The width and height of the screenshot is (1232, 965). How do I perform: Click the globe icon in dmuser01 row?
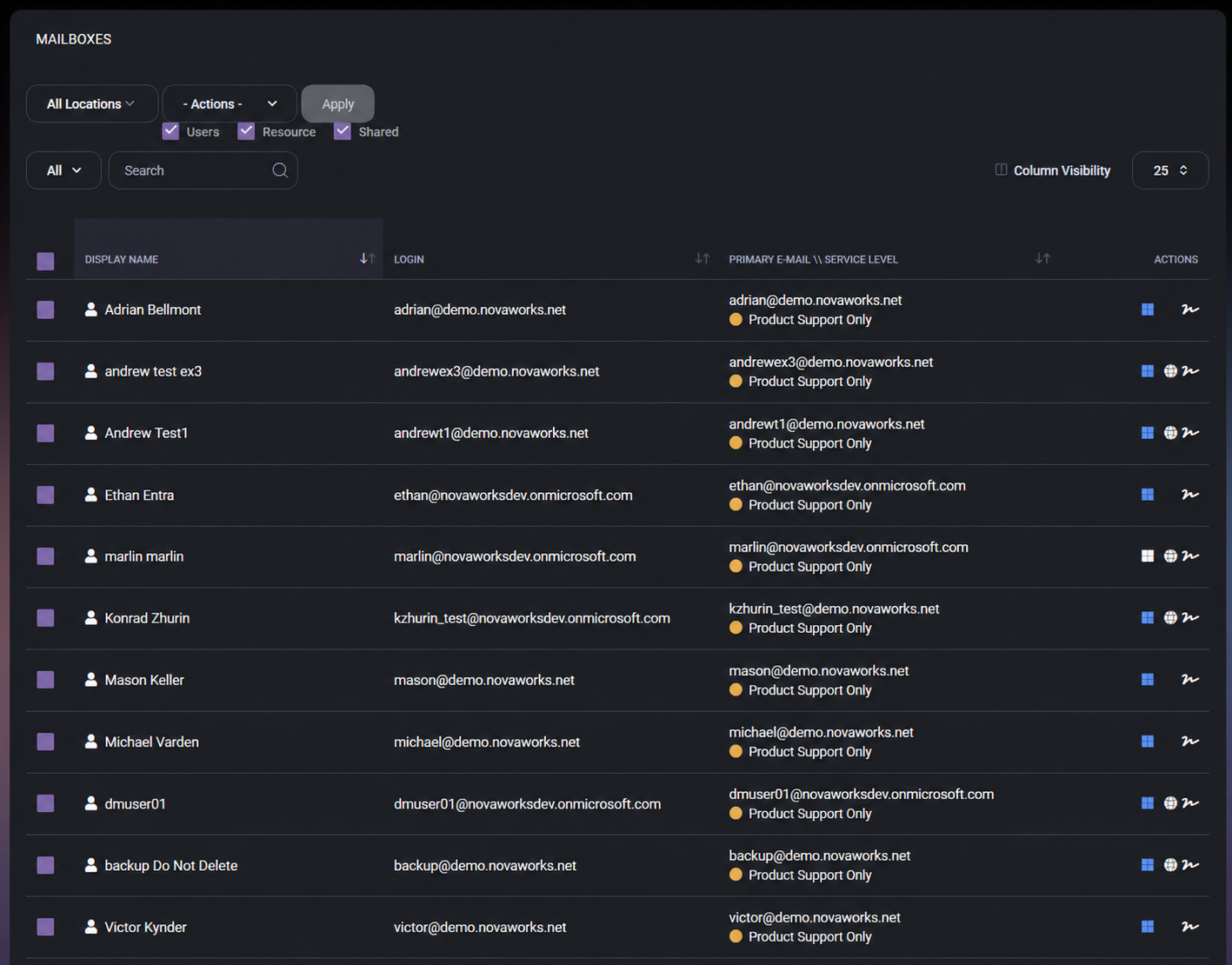point(1170,803)
